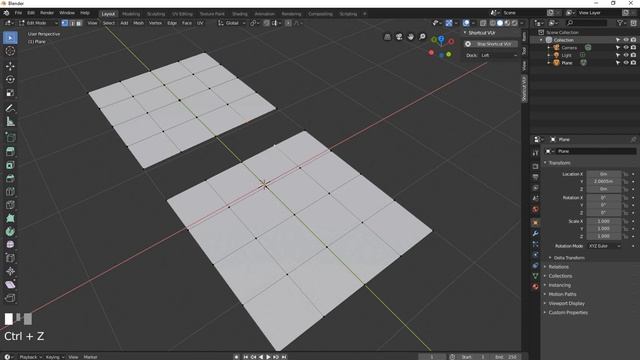
Task: Choose the Measure tool
Action: [x=10, y=121]
